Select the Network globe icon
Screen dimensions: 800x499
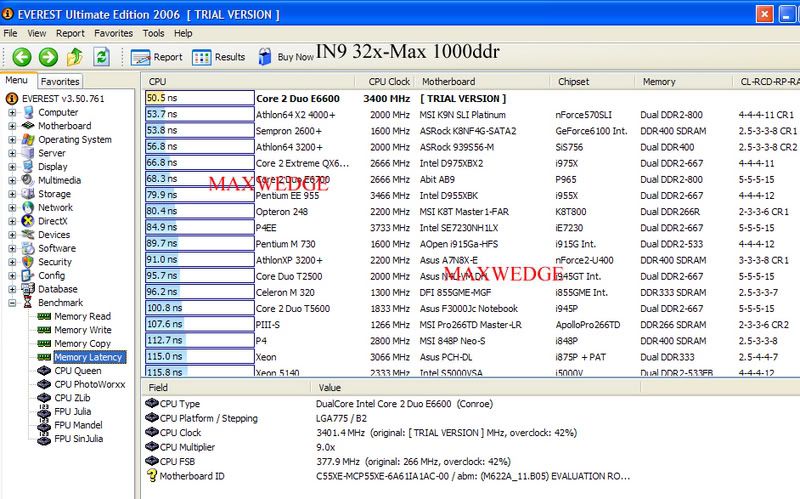(28, 208)
